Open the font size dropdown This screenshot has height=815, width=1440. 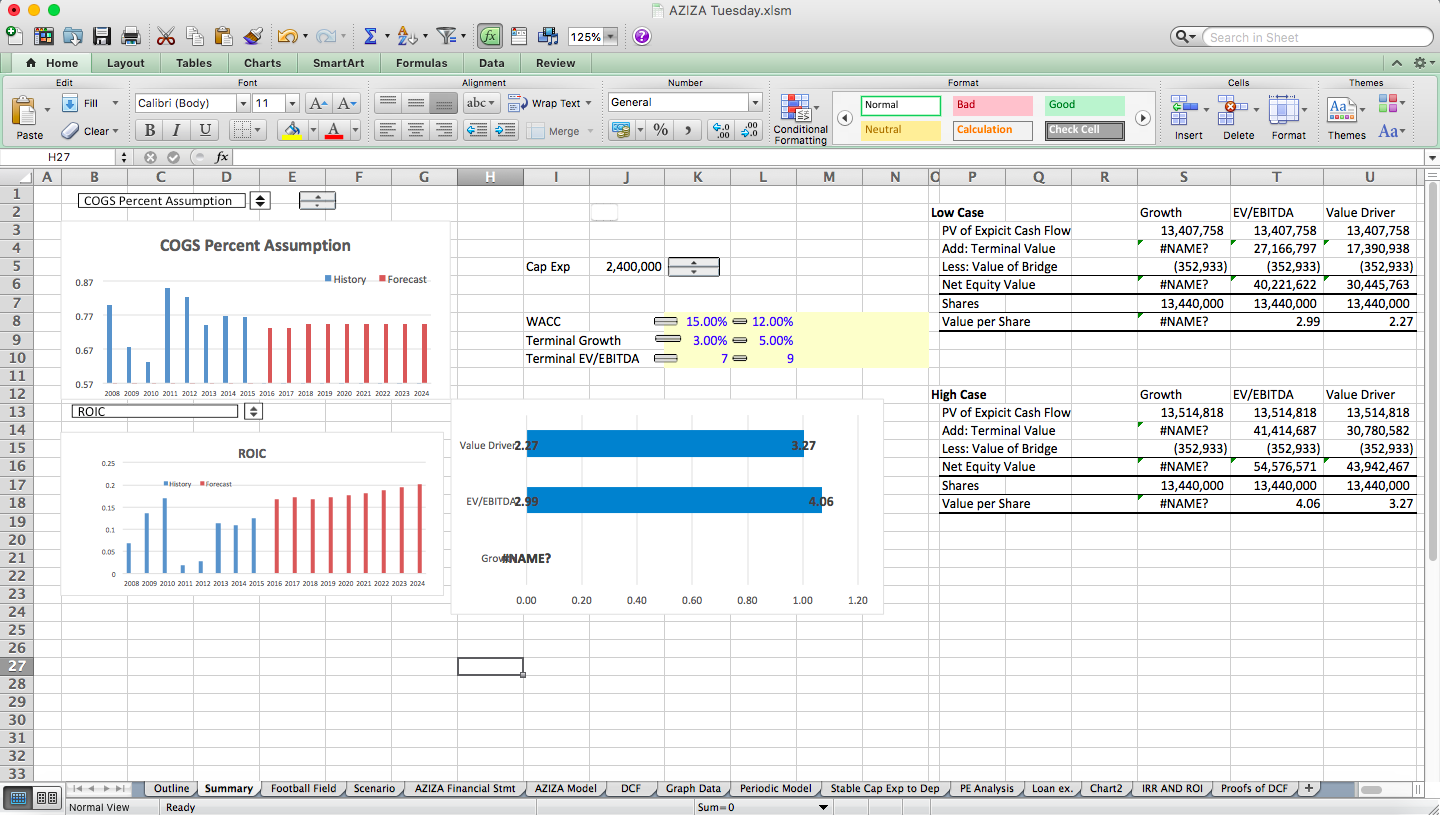coord(291,102)
